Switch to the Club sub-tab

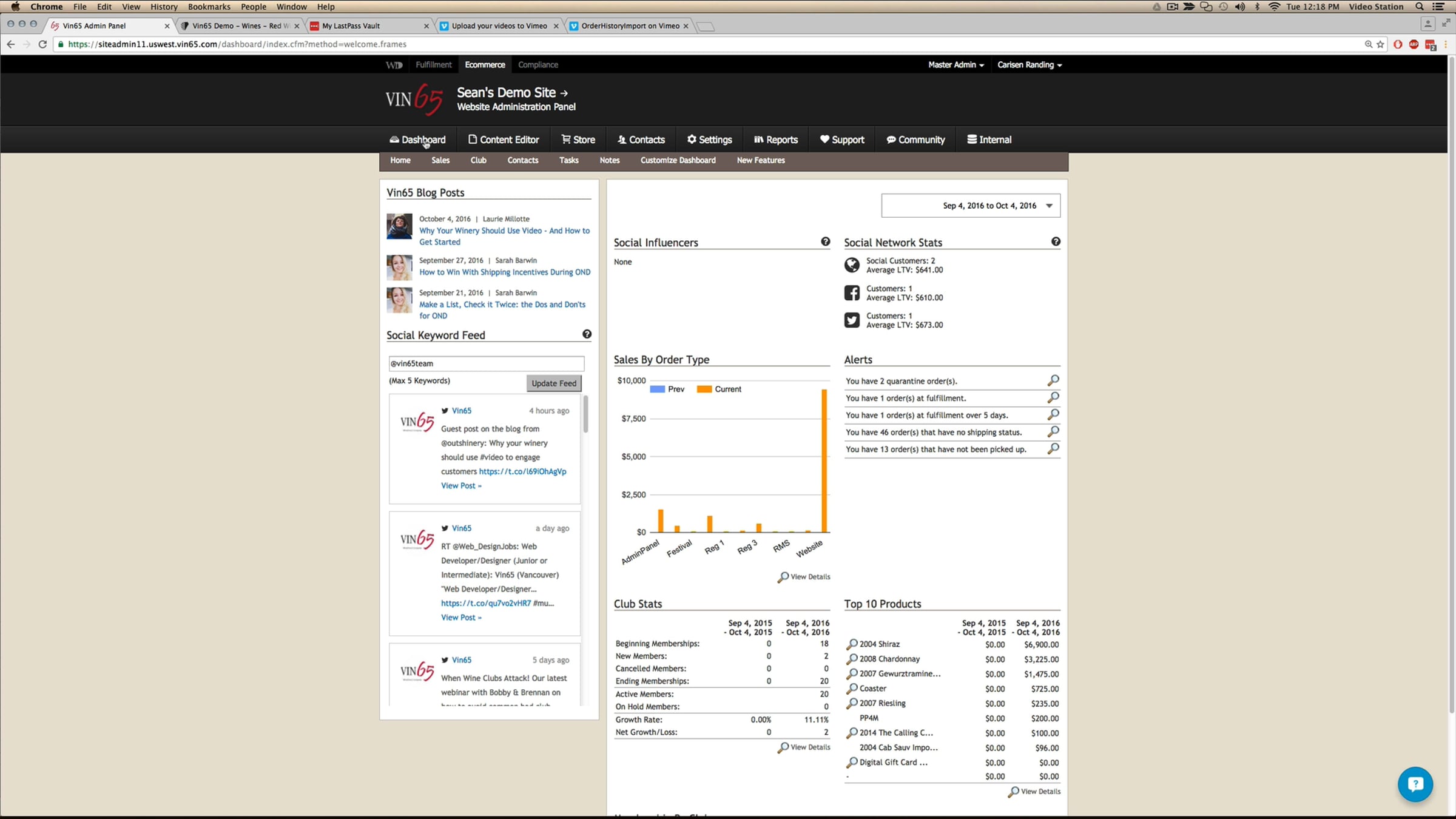tap(478, 160)
